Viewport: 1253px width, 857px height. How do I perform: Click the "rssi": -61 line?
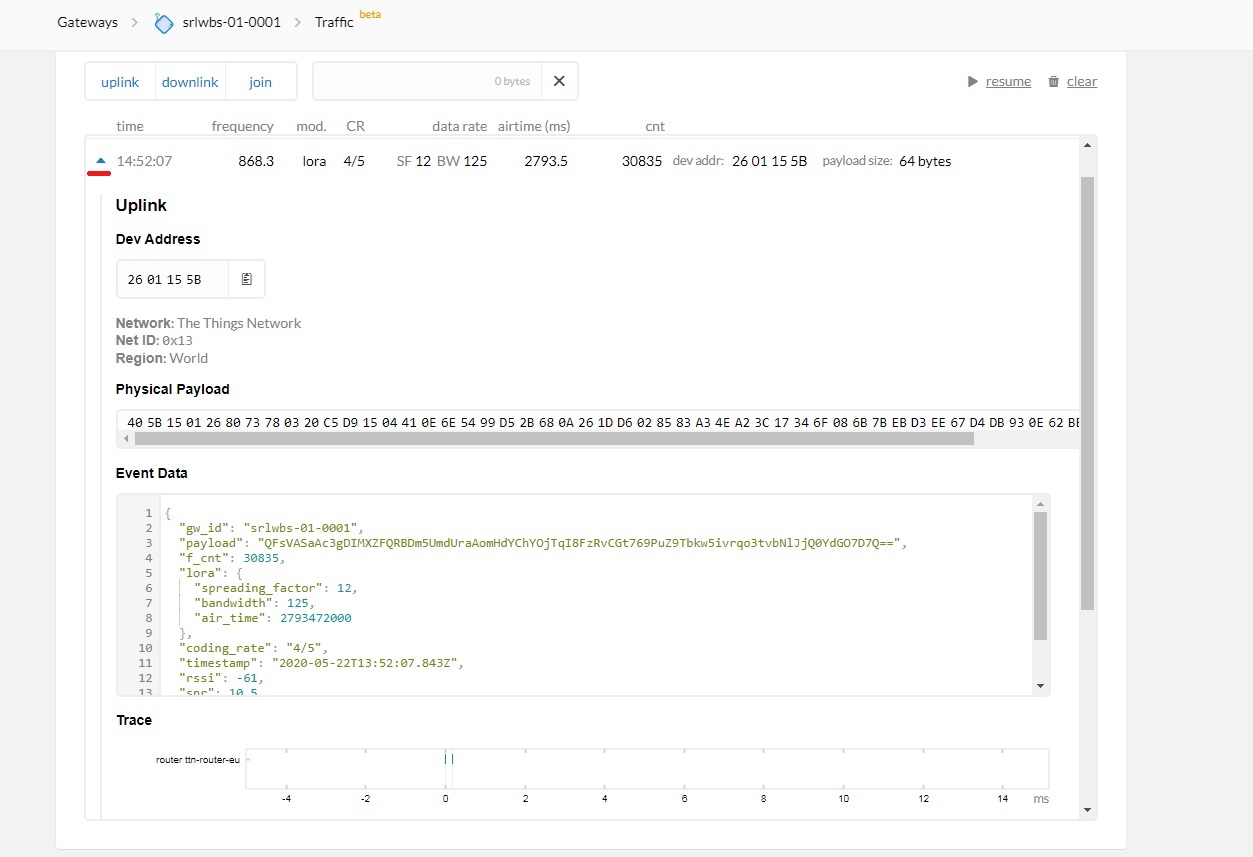click(x=221, y=678)
